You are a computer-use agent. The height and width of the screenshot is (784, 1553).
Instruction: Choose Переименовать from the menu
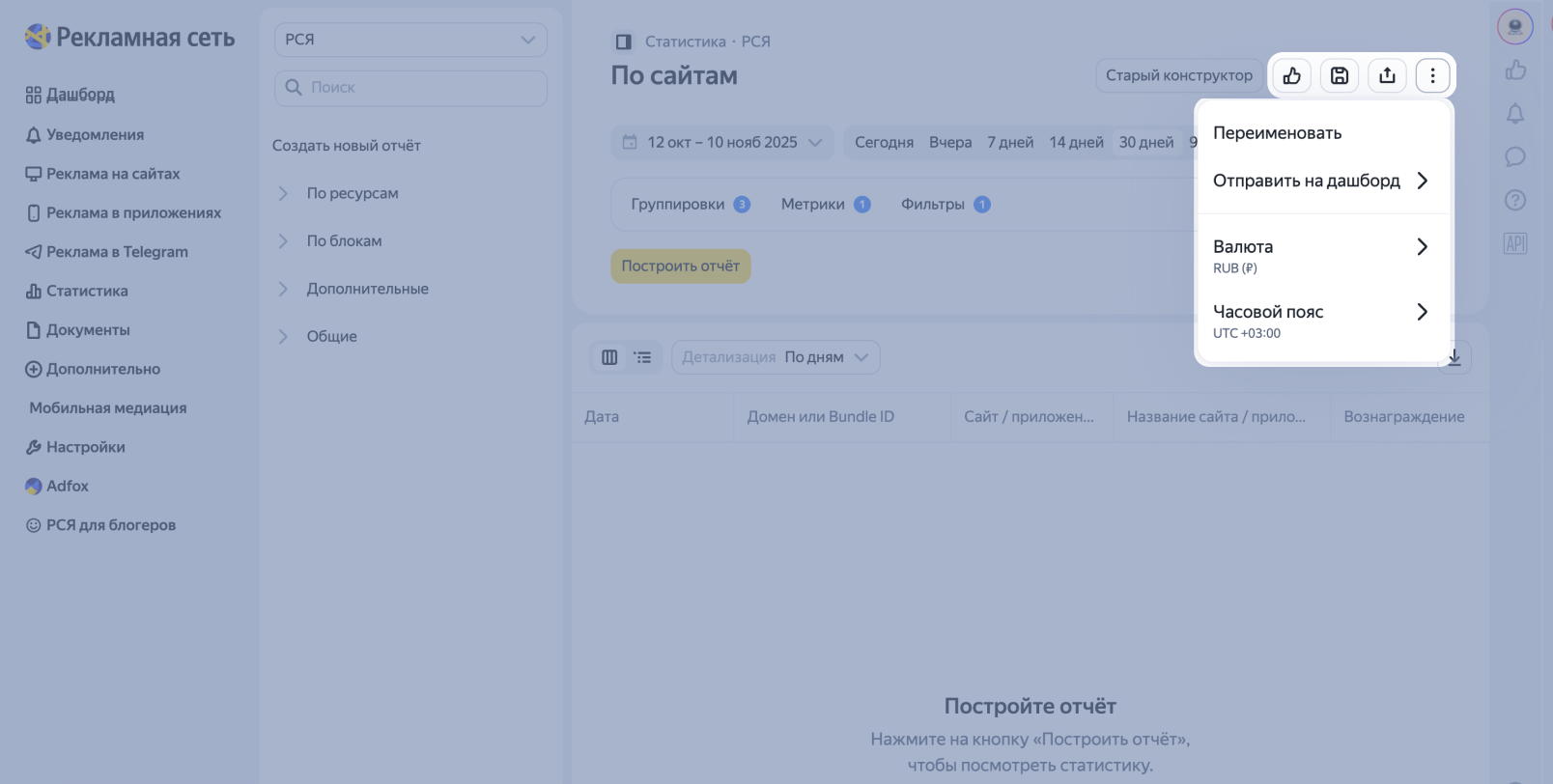pos(1323,133)
